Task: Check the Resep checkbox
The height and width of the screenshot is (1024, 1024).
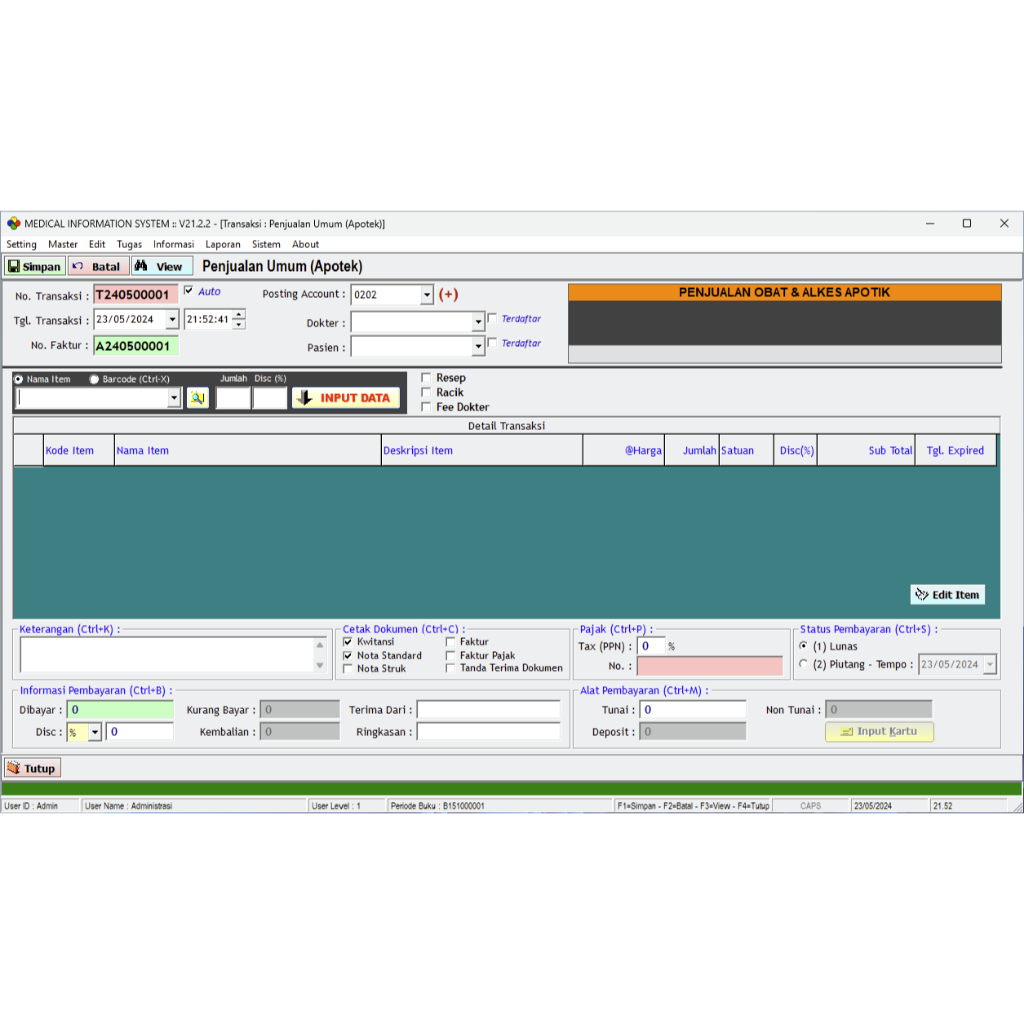Action: (426, 377)
